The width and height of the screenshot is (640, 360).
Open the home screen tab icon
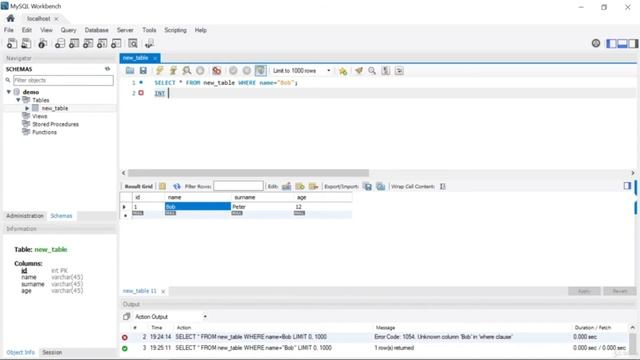11,18
